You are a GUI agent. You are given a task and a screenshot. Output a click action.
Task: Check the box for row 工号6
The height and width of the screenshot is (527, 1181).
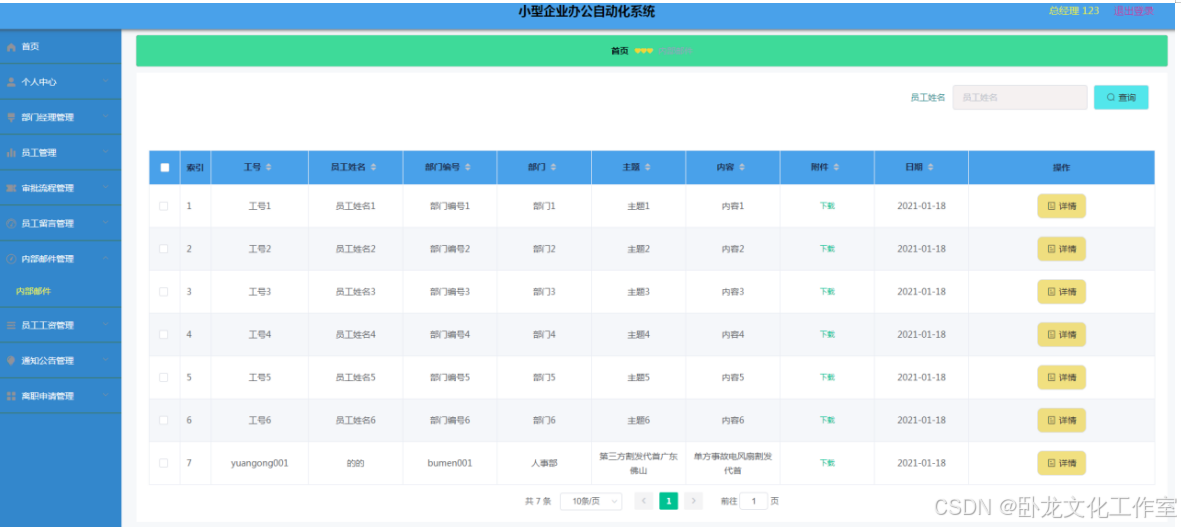[163, 420]
